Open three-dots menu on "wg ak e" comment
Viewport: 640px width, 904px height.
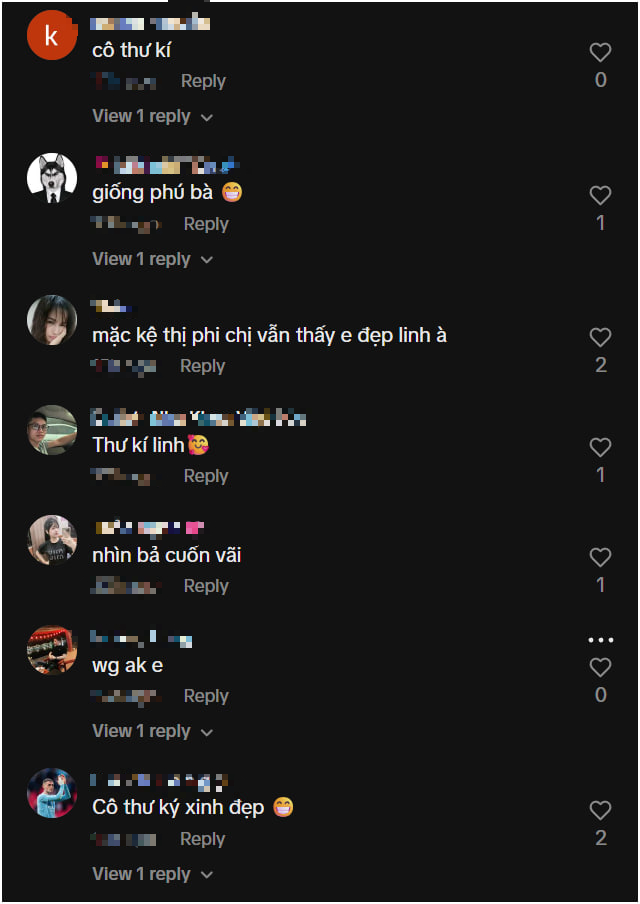pos(600,640)
